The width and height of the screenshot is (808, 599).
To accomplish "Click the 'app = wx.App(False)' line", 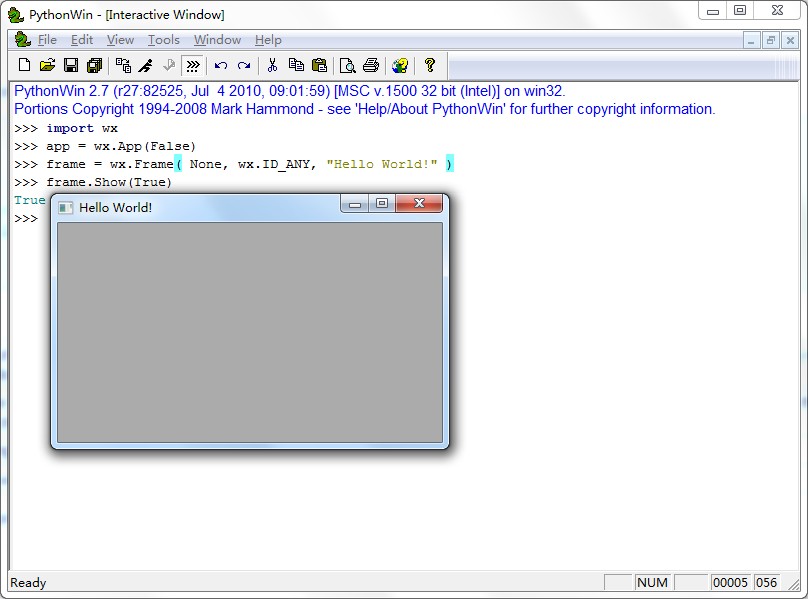I will point(121,146).
